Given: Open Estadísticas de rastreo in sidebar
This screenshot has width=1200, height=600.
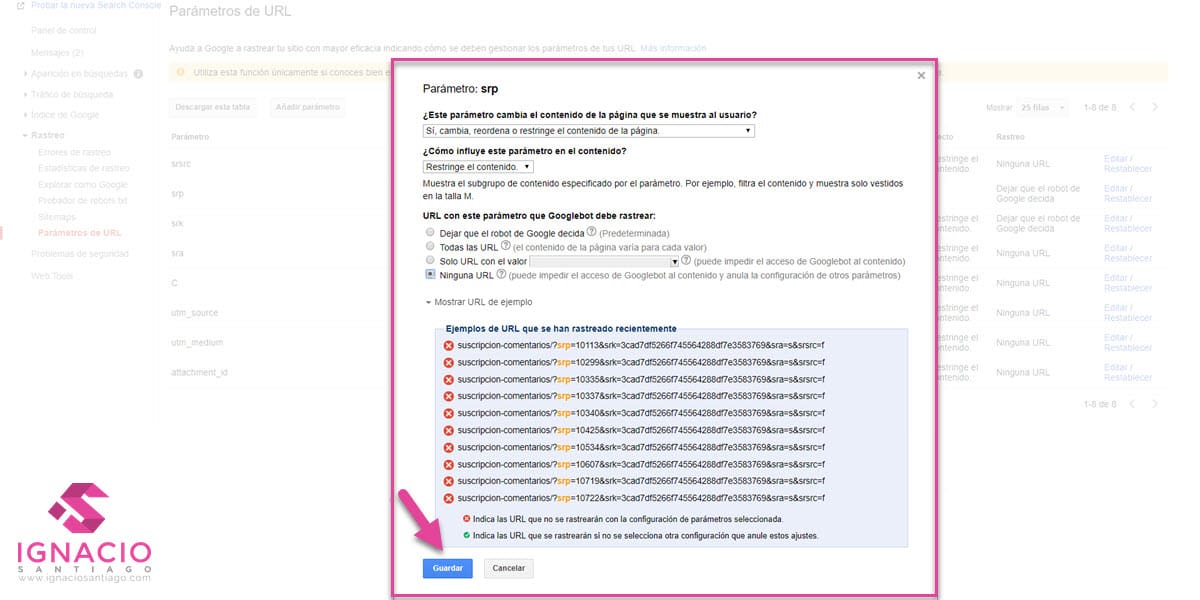Looking at the screenshot, I should (x=84, y=169).
